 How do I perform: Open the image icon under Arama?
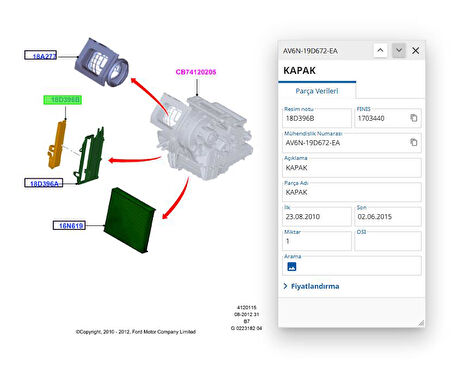[x=292, y=266]
